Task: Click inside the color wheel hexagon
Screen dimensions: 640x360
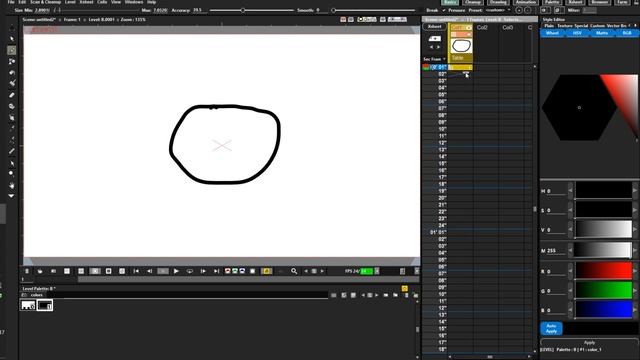Action: (579, 108)
